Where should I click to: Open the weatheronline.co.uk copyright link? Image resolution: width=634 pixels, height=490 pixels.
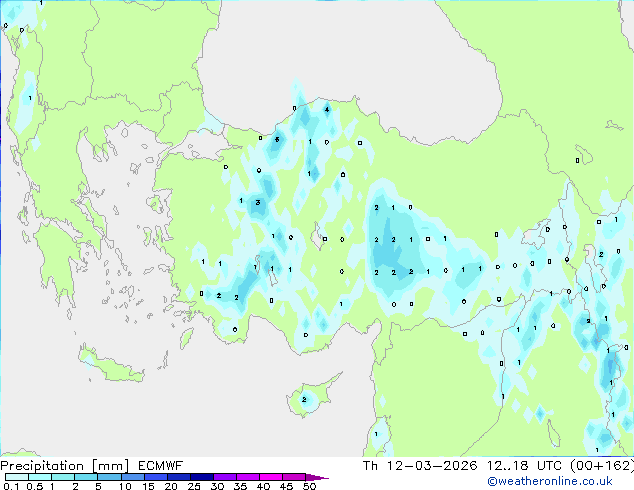click(550, 481)
